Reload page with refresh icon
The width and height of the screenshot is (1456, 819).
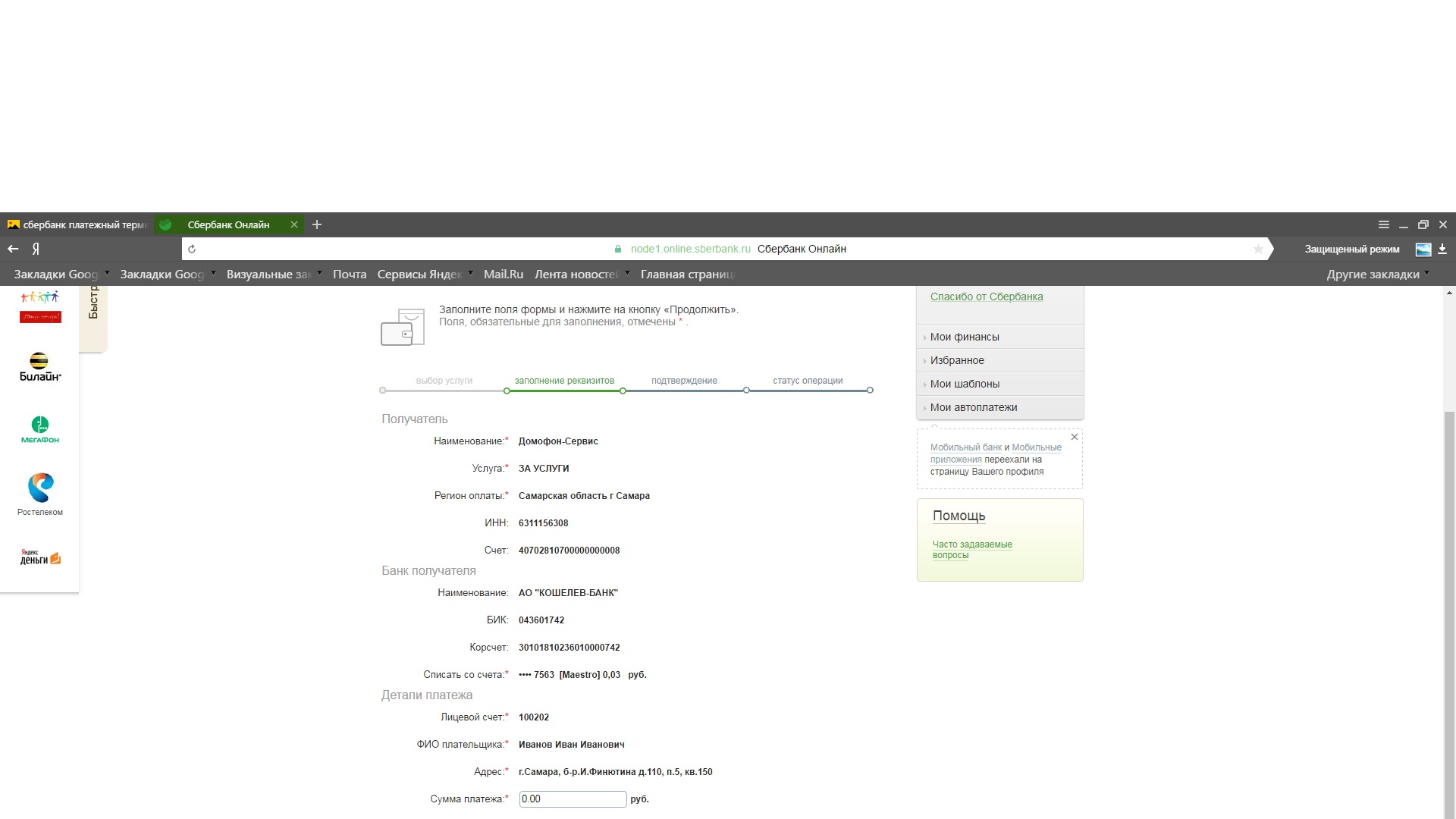(192, 249)
